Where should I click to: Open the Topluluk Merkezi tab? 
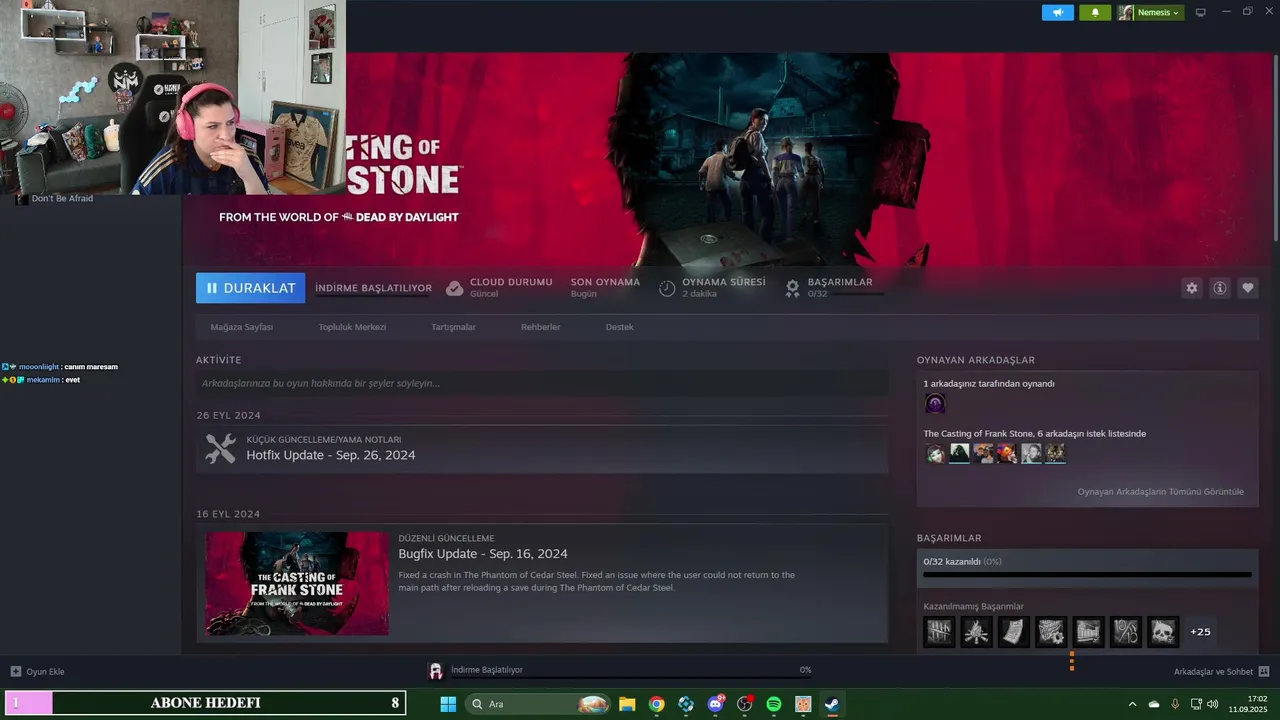[x=352, y=327]
